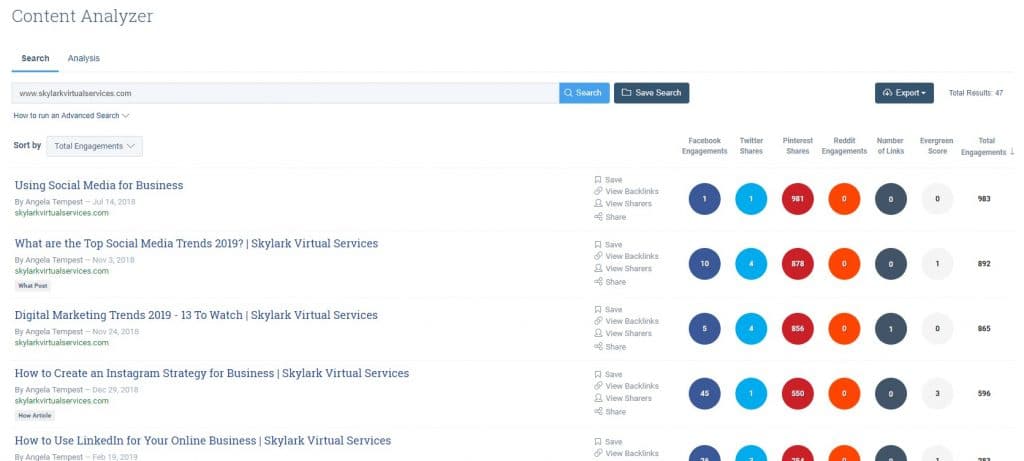Click skylarkvirtualservices.com under Using Social Media
The image size is (1024, 461).
coord(61,213)
